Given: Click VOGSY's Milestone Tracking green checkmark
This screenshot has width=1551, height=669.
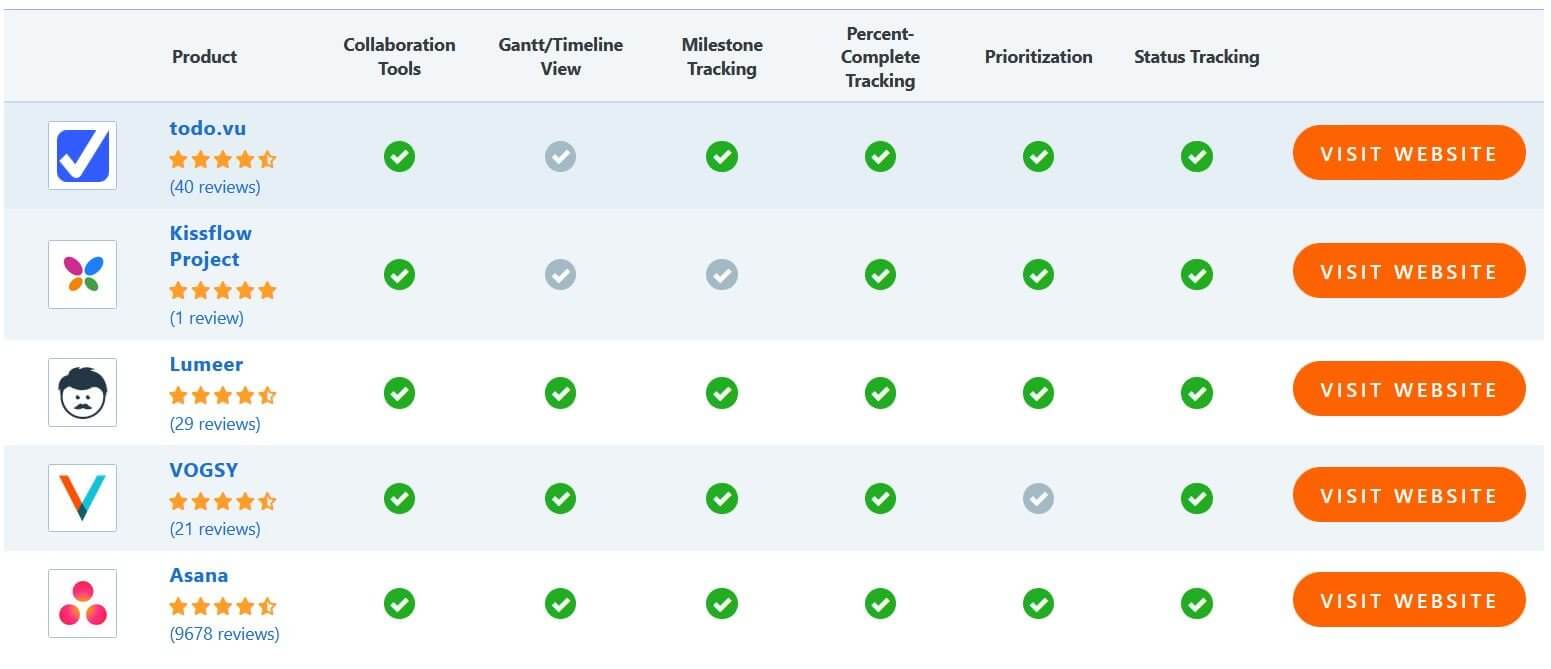Looking at the screenshot, I should [722, 498].
